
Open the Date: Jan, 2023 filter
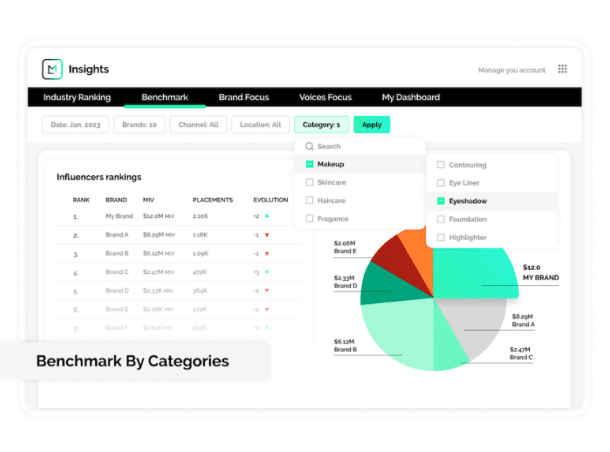pos(75,125)
